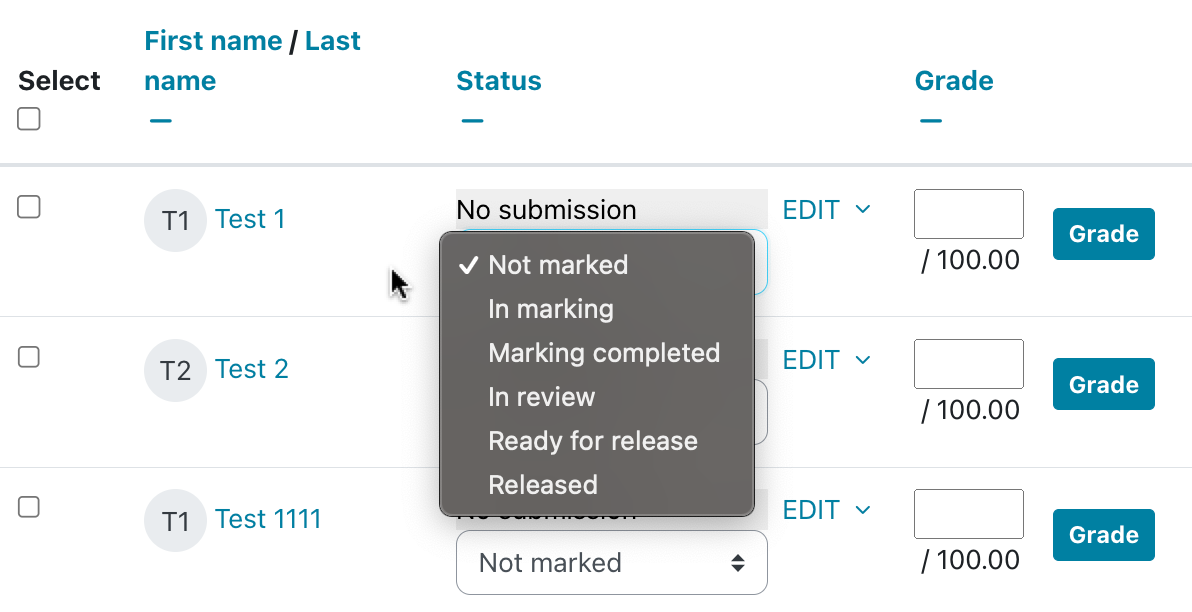1192x612 pixels.
Task: Check the select box for Test 1111
Action: point(29,507)
